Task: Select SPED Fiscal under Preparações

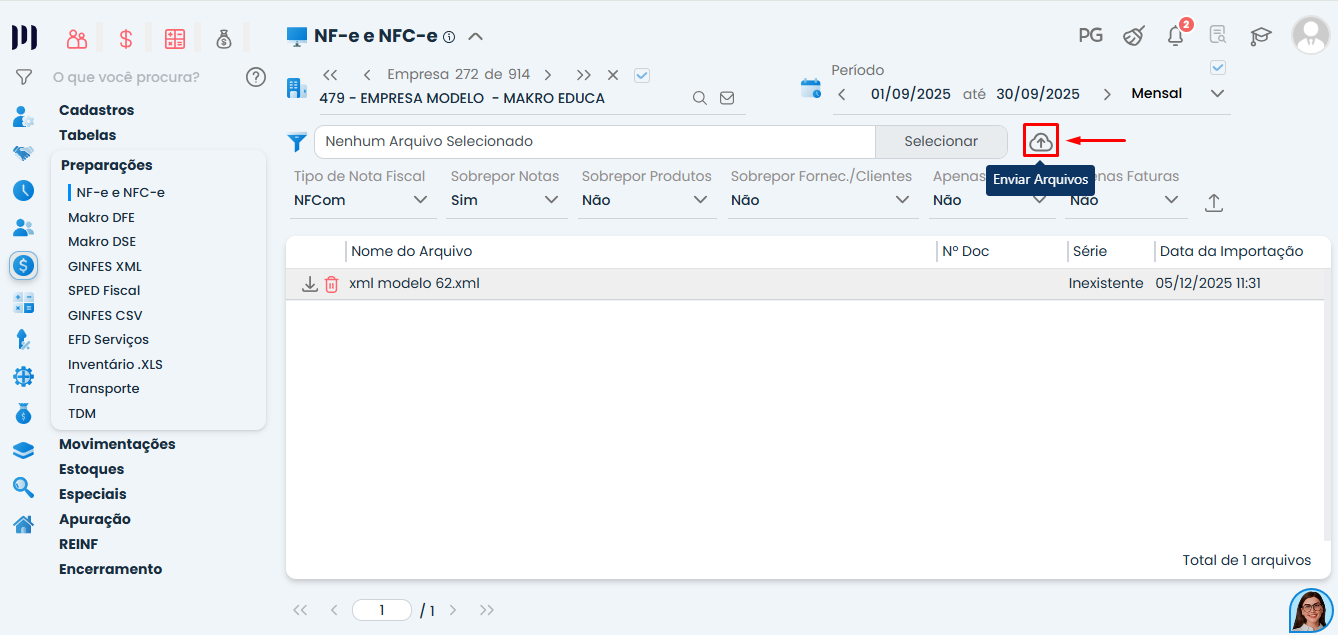Action: (x=104, y=291)
